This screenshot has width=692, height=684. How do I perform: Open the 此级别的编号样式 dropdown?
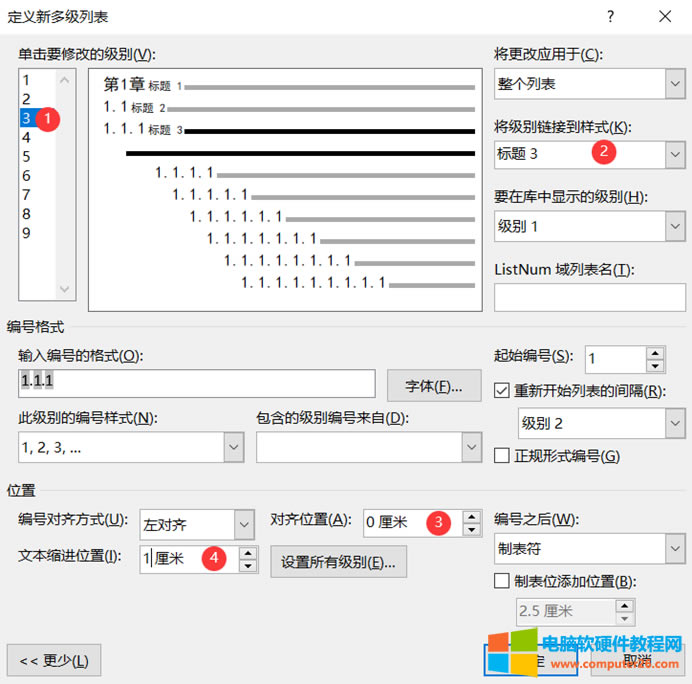point(233,447)
